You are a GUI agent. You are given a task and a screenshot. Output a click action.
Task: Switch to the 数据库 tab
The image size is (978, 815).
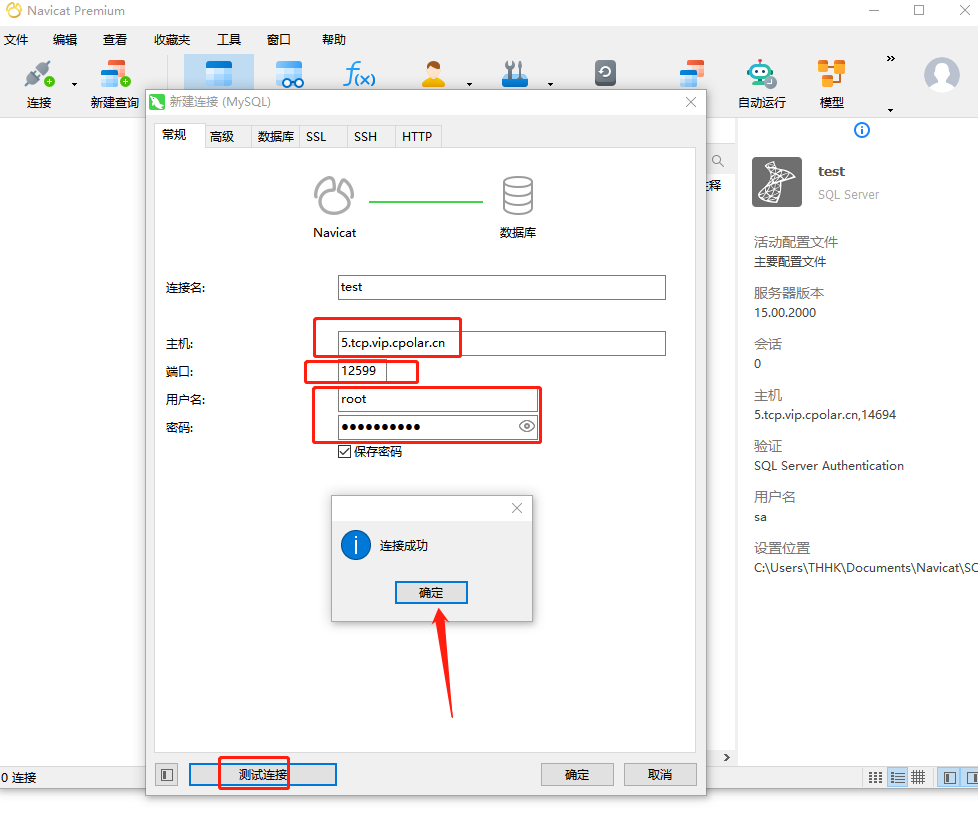[276, 137]
